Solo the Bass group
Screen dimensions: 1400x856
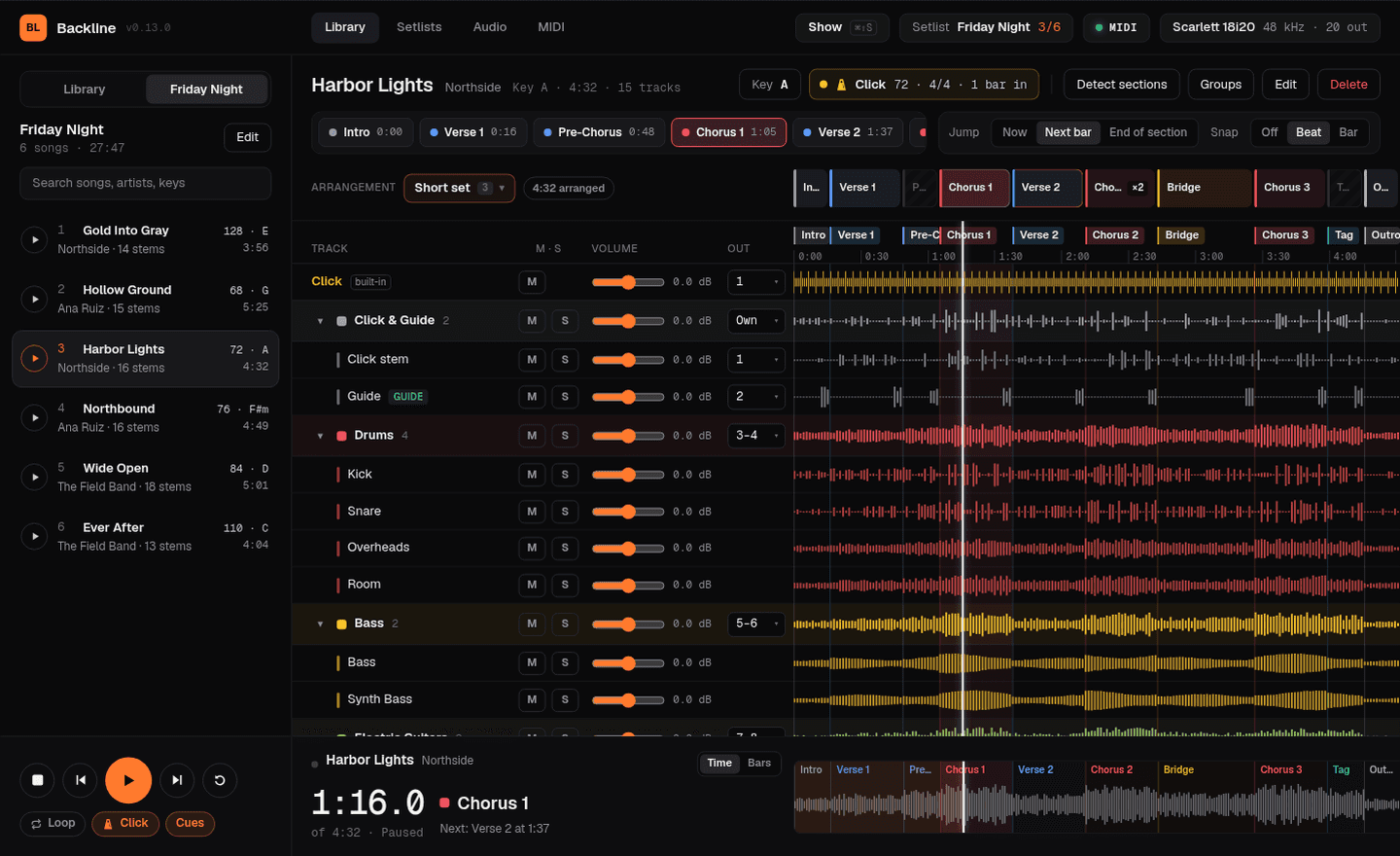click(x=565, y=624)
